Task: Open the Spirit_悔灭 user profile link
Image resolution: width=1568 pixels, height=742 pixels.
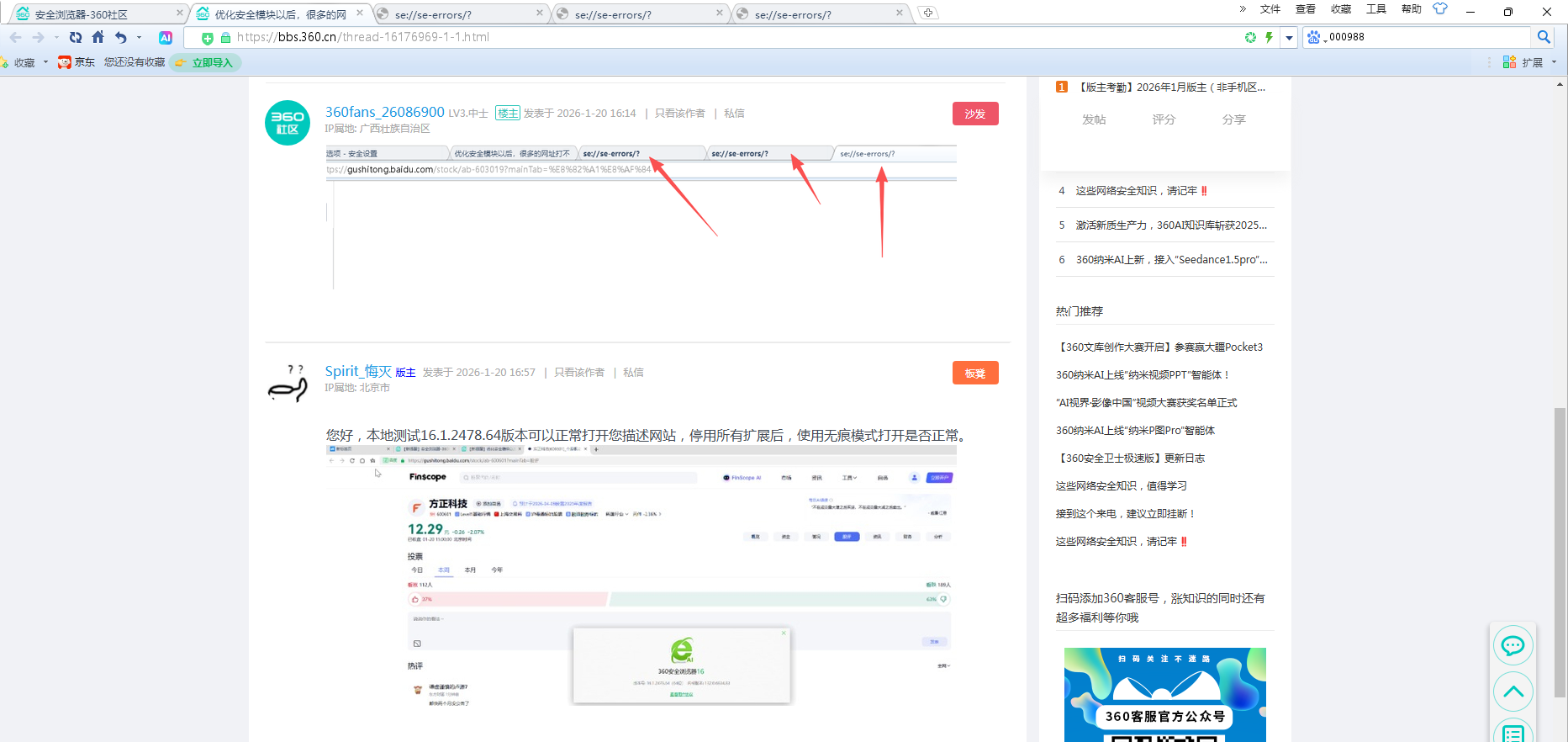Action: pyautogui.click(x=358, y=371)
